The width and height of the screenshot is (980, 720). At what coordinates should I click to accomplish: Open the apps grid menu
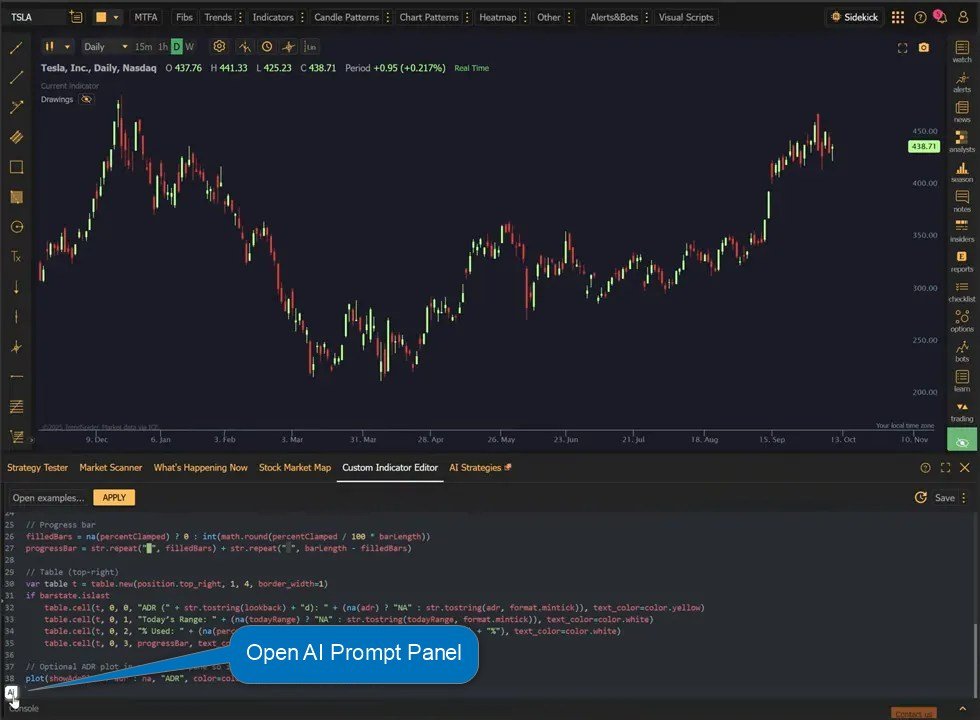coord(898,18)
